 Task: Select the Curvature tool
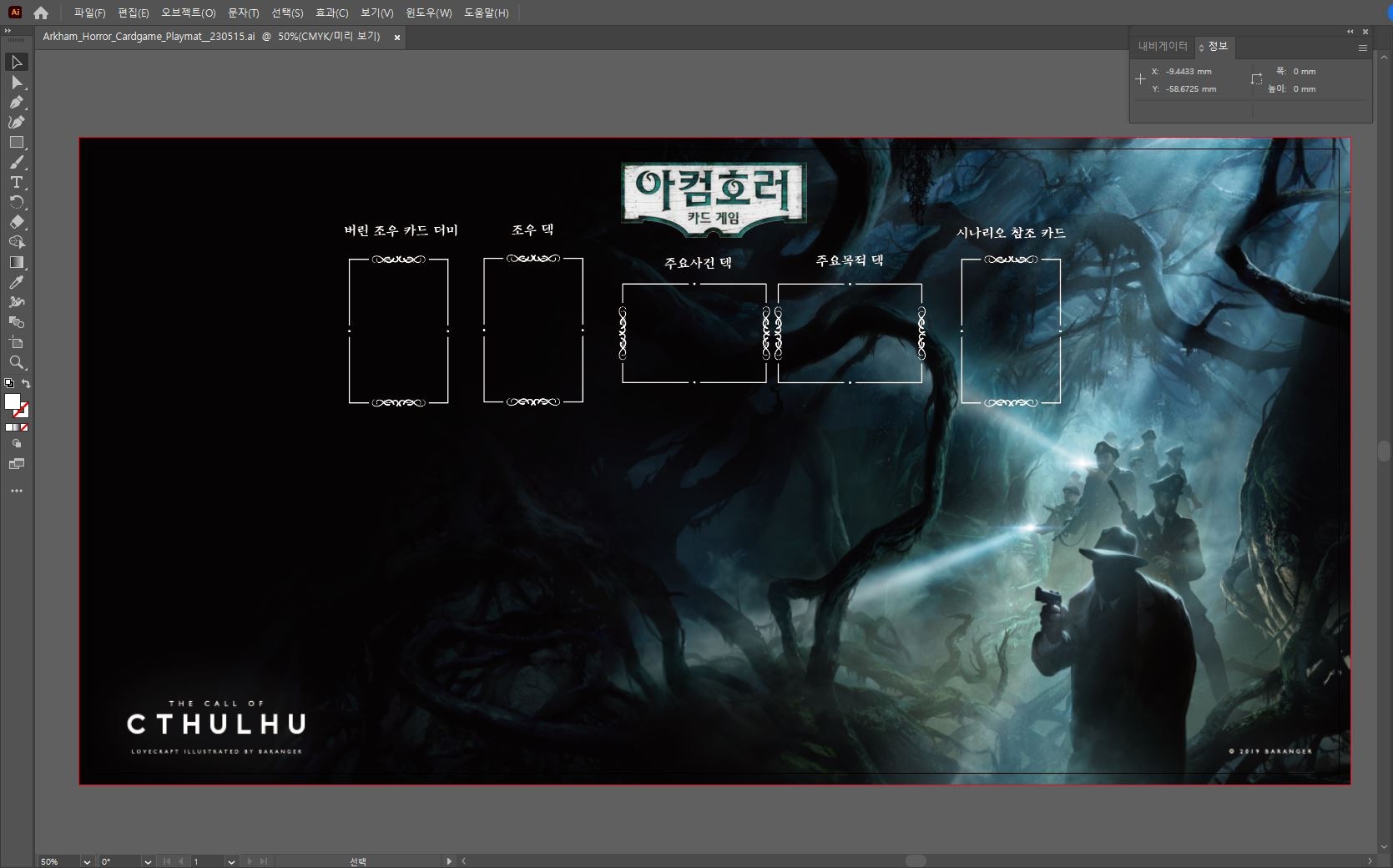pos(17,123)
